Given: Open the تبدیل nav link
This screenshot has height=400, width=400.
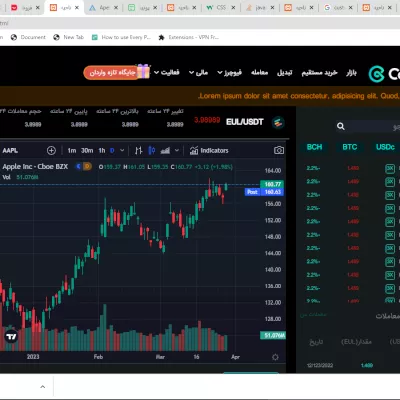Looking at the screenshot, I should (285, 72).
